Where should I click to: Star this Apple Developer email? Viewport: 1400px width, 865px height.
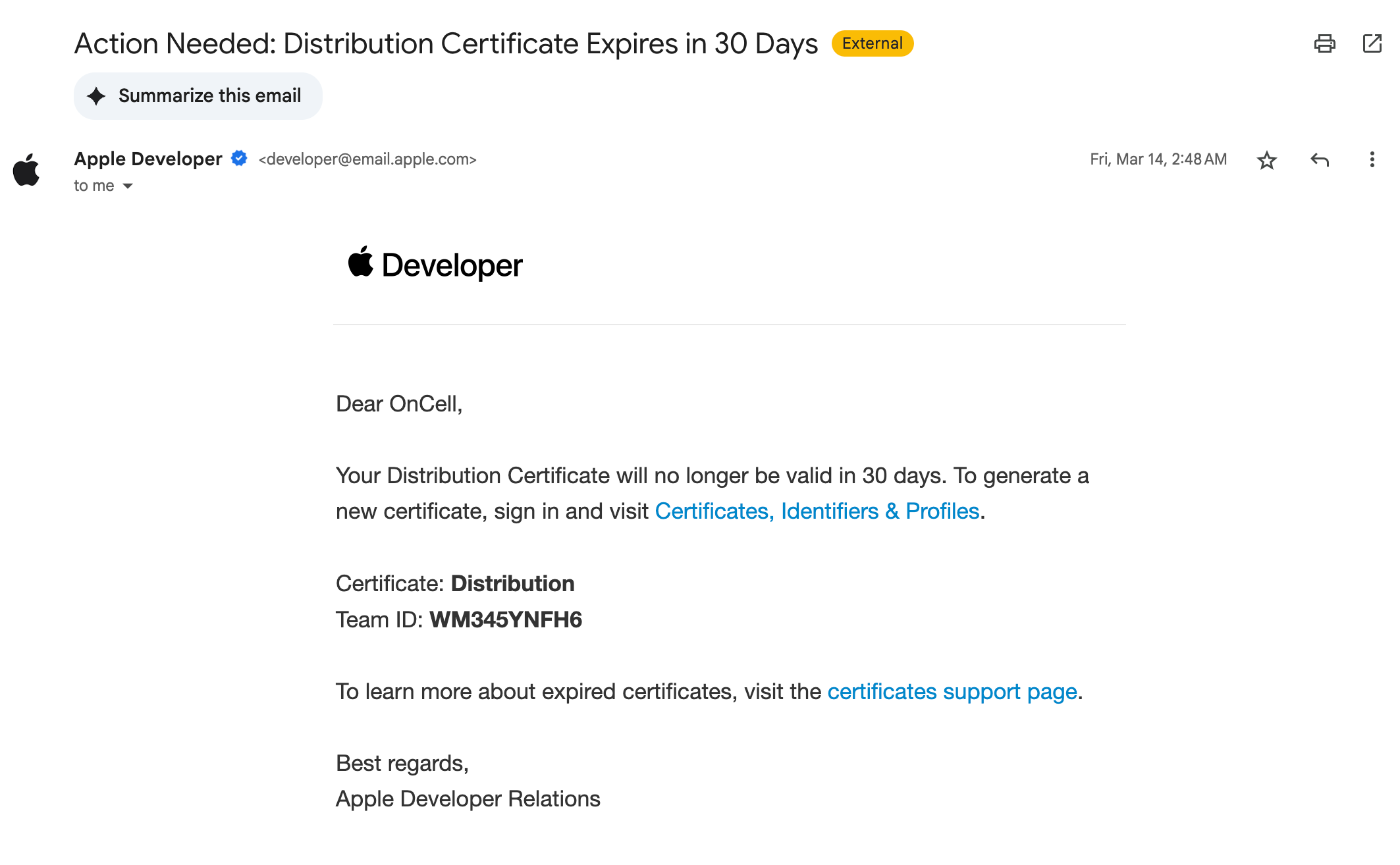1266,160
